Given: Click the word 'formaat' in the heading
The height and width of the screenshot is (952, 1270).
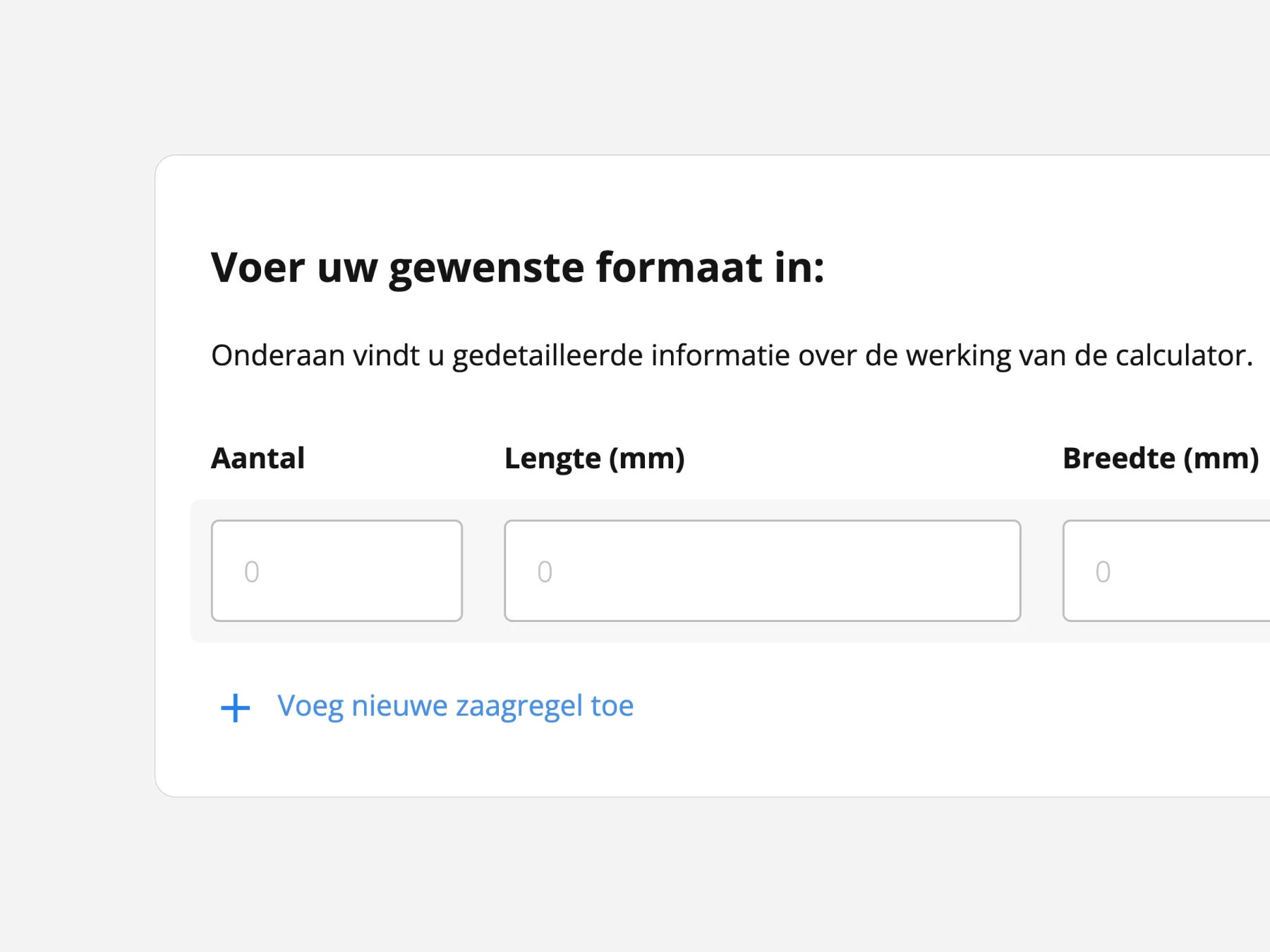Looking at the screenshot, I should coord(679,268).
